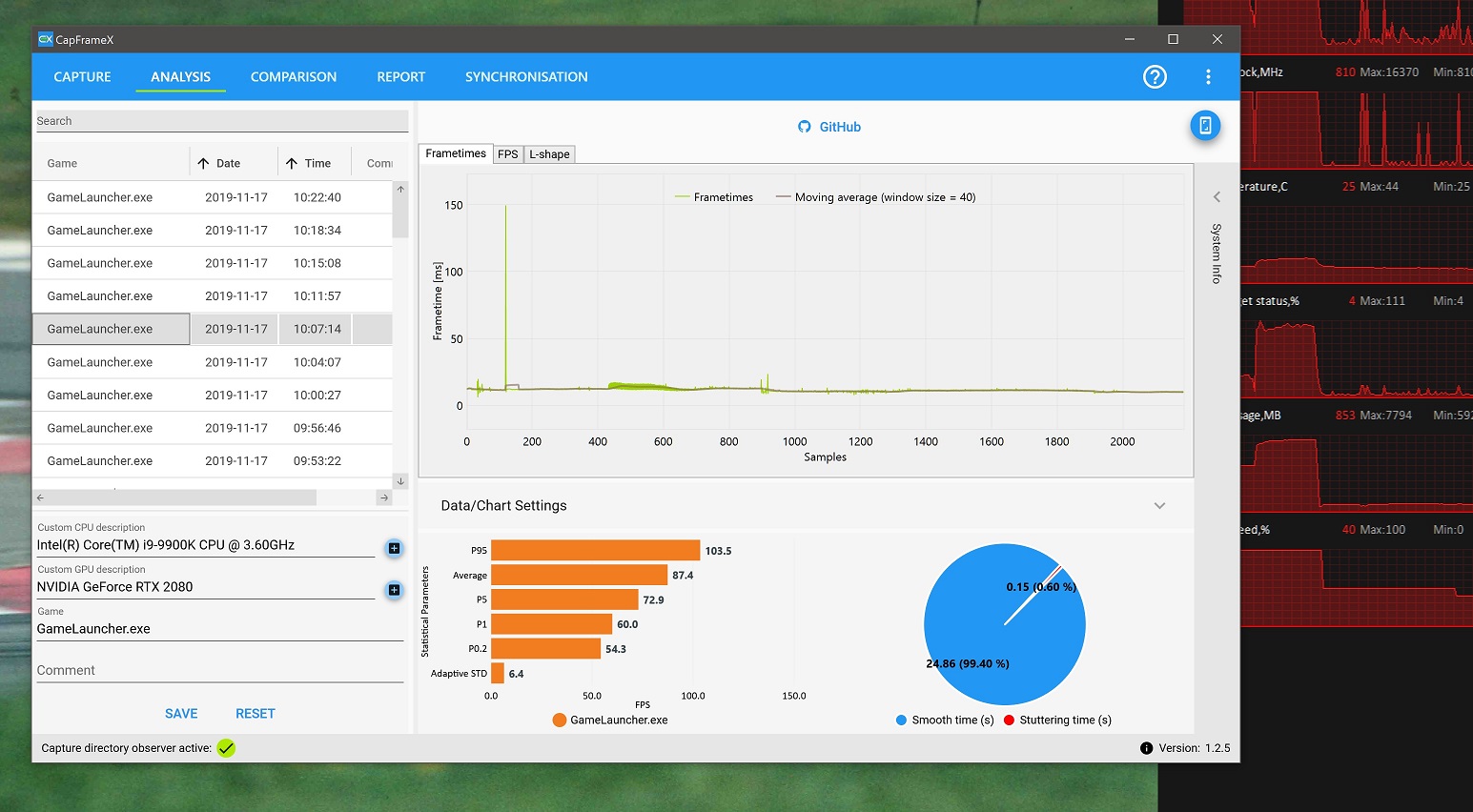Click the SAVE button

click(x=181, y=714)
